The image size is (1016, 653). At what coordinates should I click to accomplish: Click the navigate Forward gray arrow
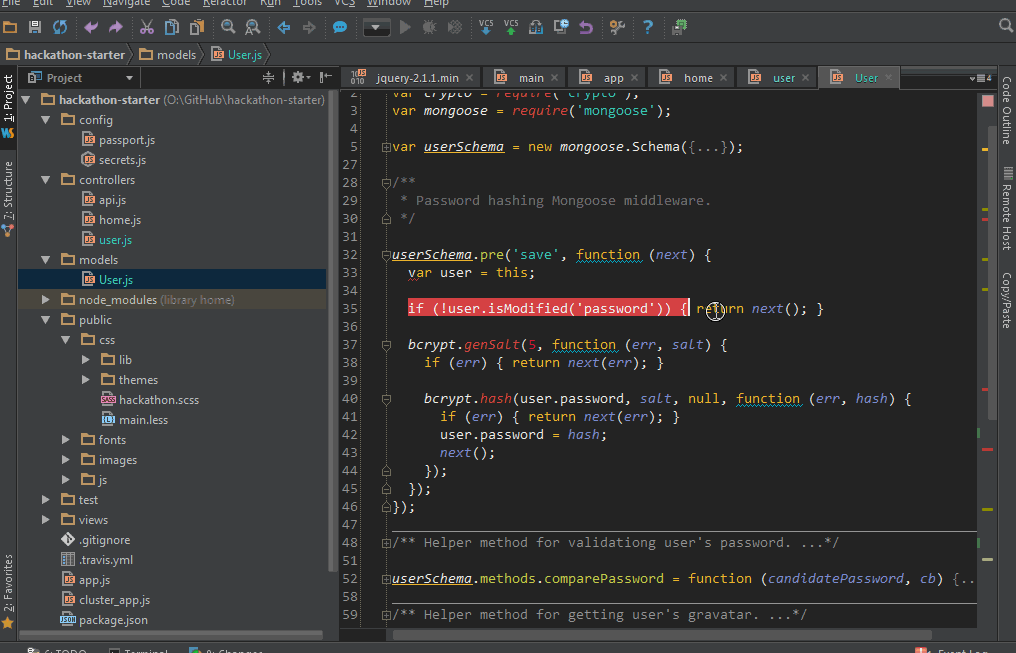coord(309,27)
